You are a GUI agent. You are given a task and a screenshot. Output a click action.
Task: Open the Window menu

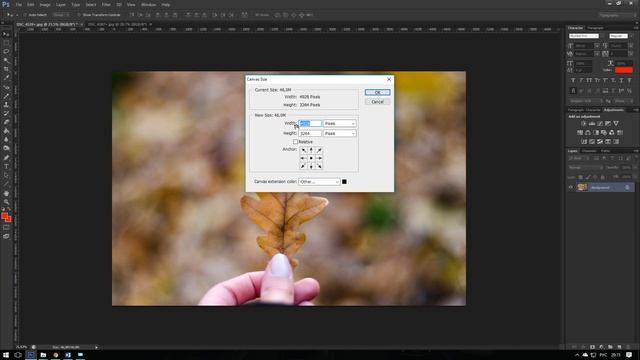click(148, 4)
